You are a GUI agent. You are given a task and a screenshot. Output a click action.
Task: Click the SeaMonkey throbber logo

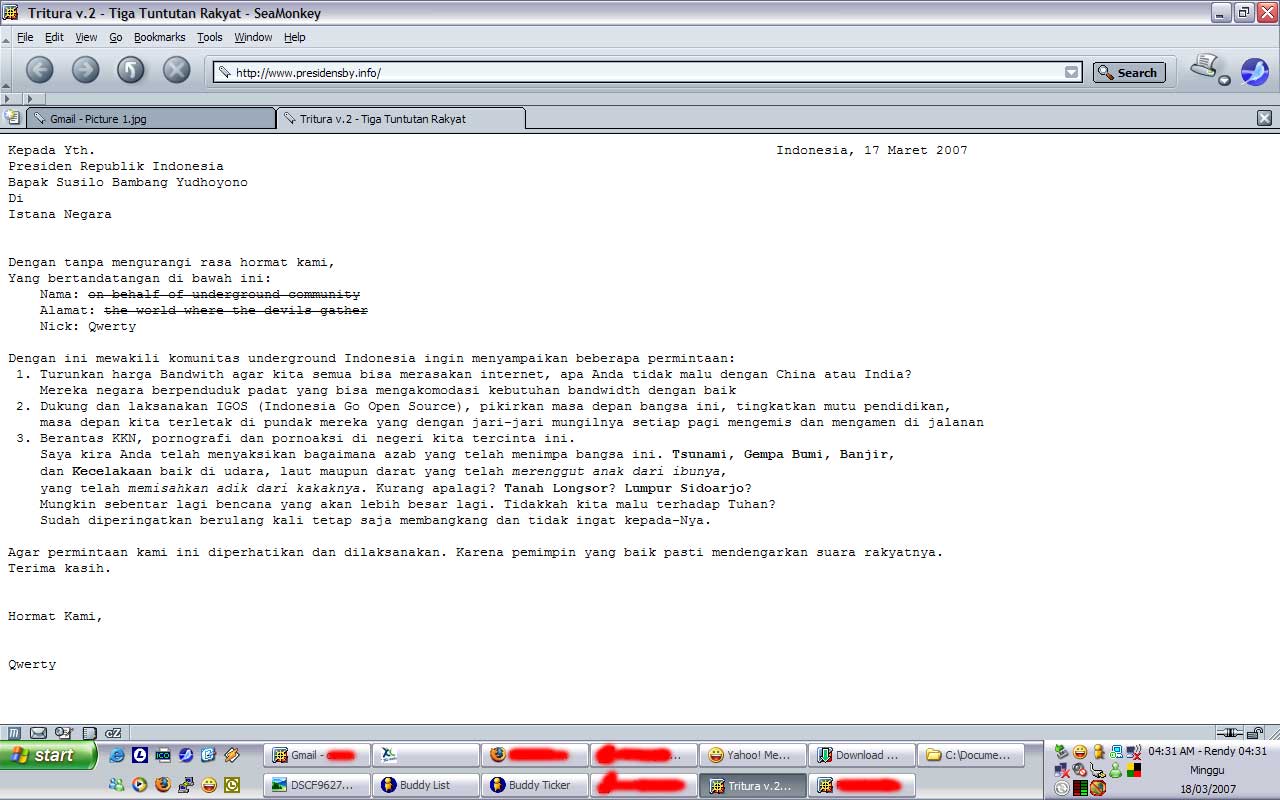tap(1254, 71)
